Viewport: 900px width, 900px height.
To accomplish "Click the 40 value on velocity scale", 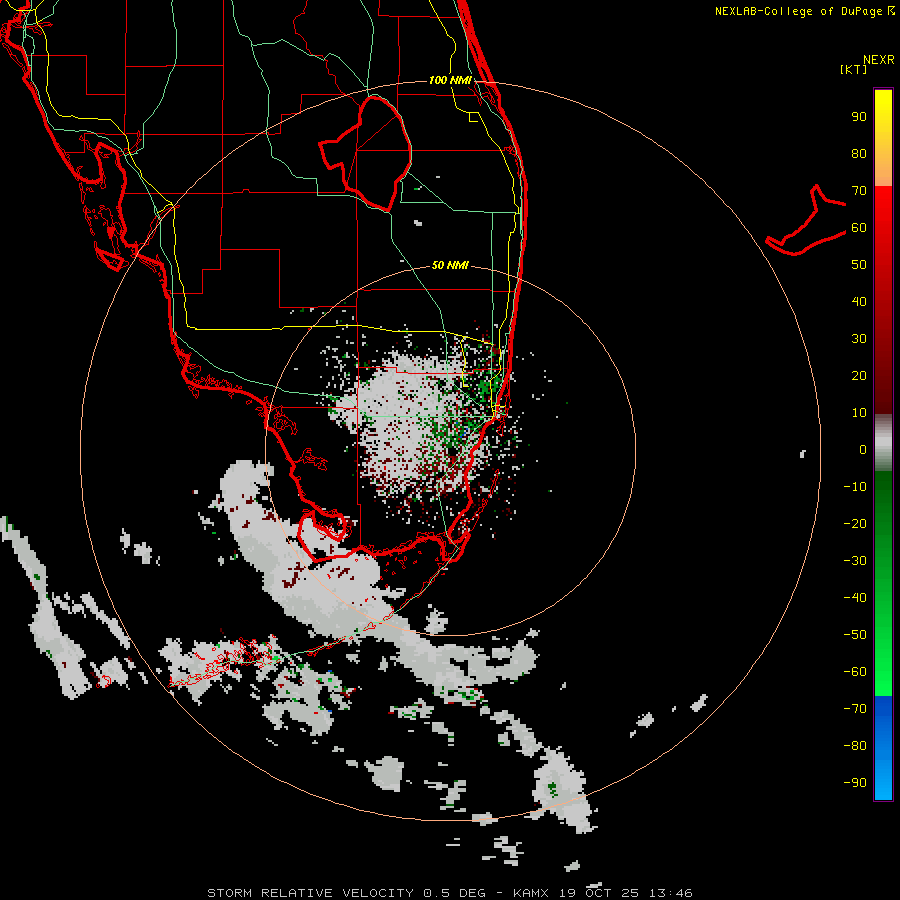I will pos(859,301).
